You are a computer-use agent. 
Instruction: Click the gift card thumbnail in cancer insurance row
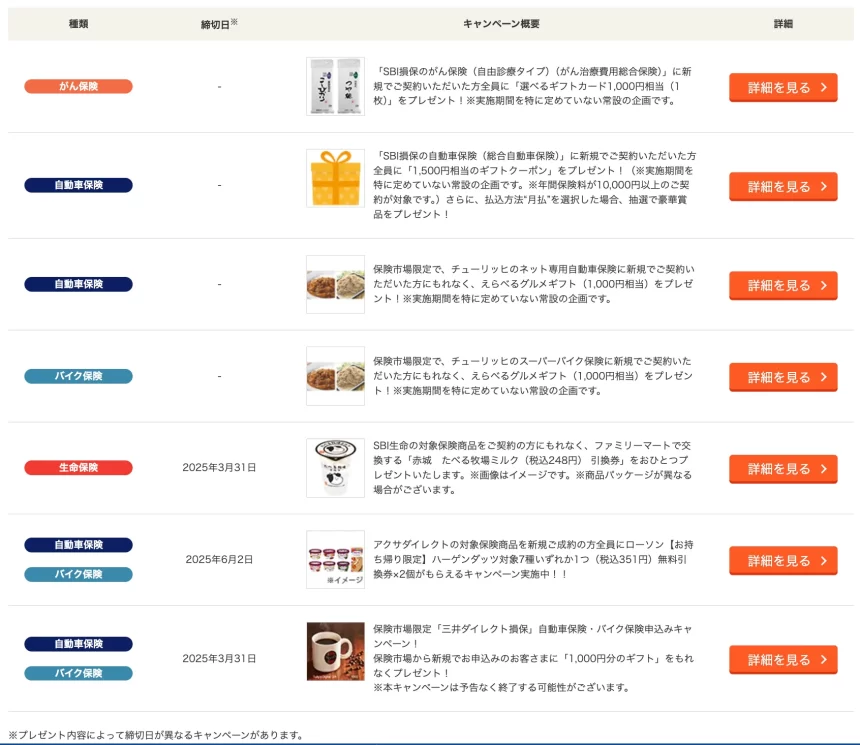point(335,86)
